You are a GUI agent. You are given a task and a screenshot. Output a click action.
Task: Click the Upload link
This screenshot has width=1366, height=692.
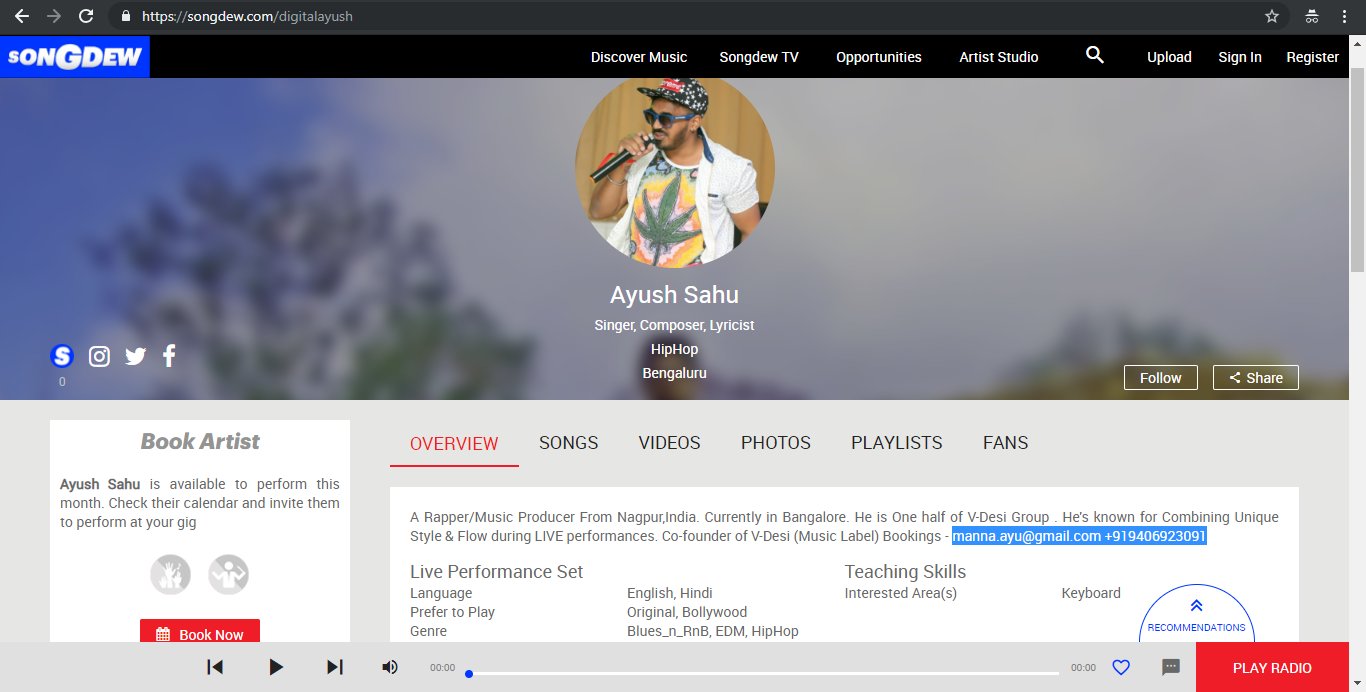(x=1169, y=57)
